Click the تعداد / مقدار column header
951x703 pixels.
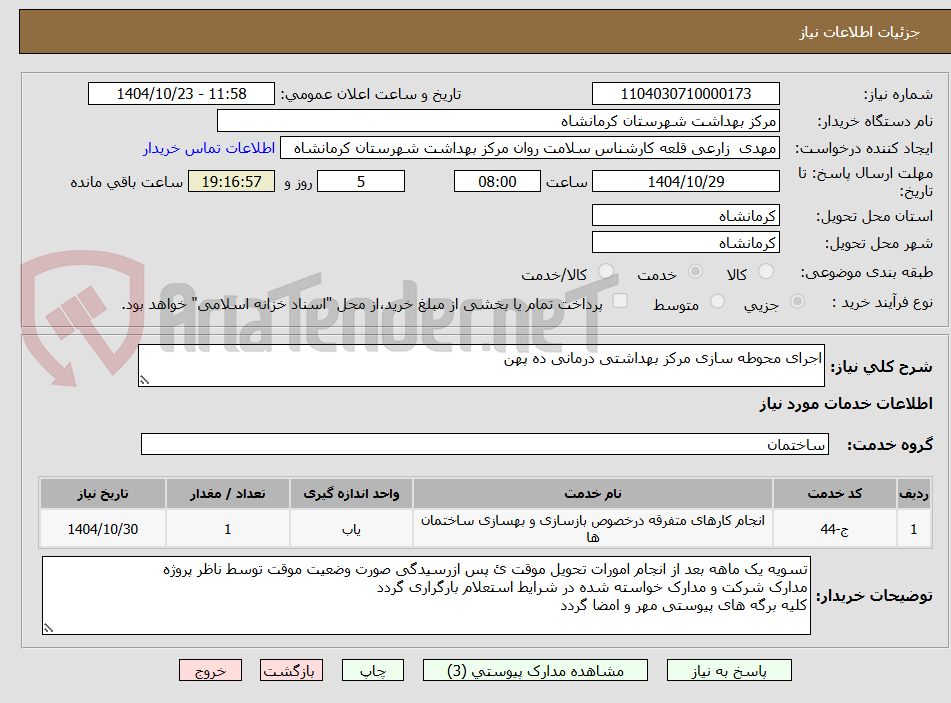click(x=227, y=493)
